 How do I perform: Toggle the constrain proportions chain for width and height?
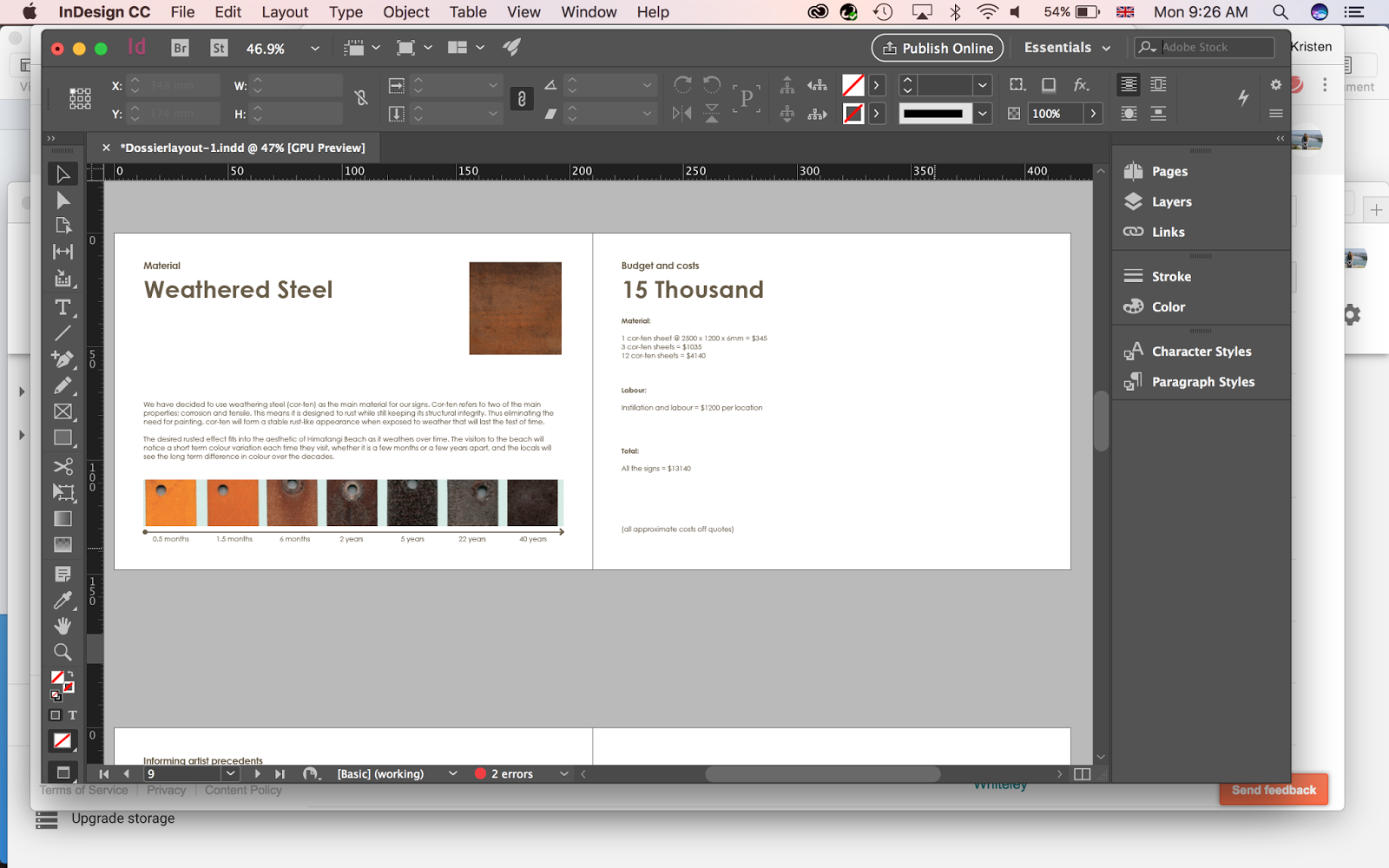coord(360,98)
